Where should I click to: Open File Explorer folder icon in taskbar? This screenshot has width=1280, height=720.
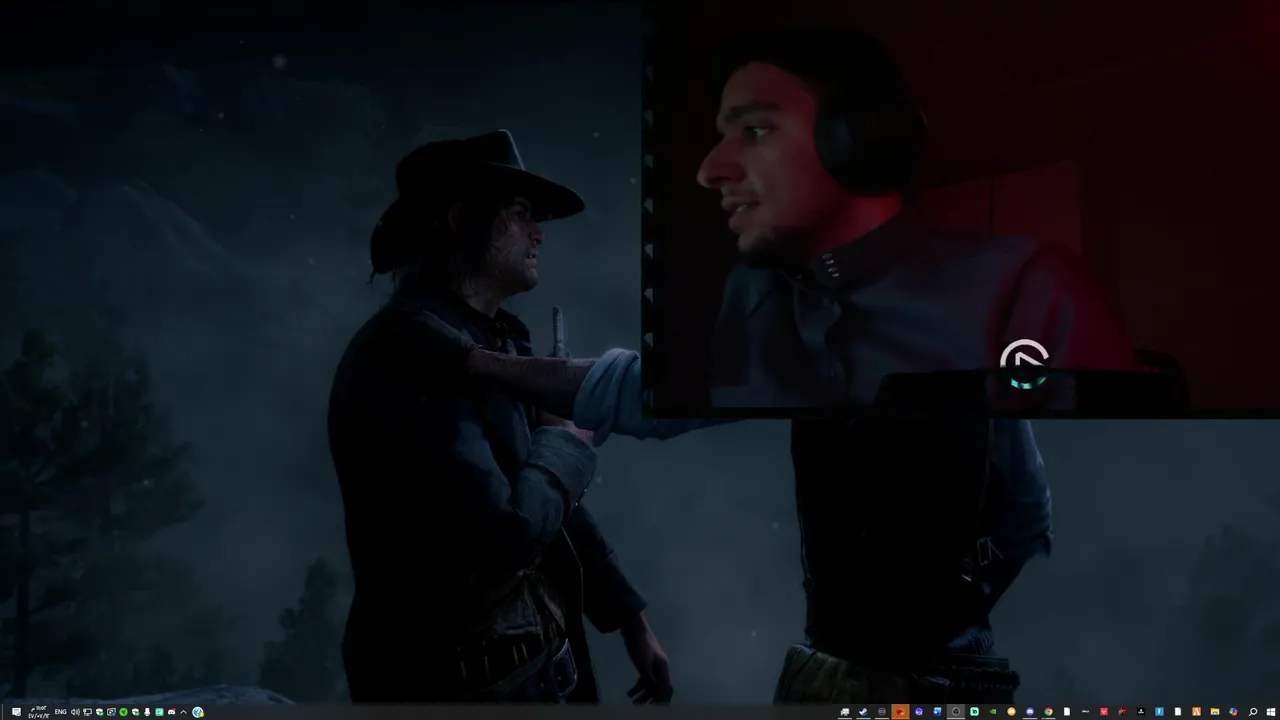click(x=1215, y=712)
